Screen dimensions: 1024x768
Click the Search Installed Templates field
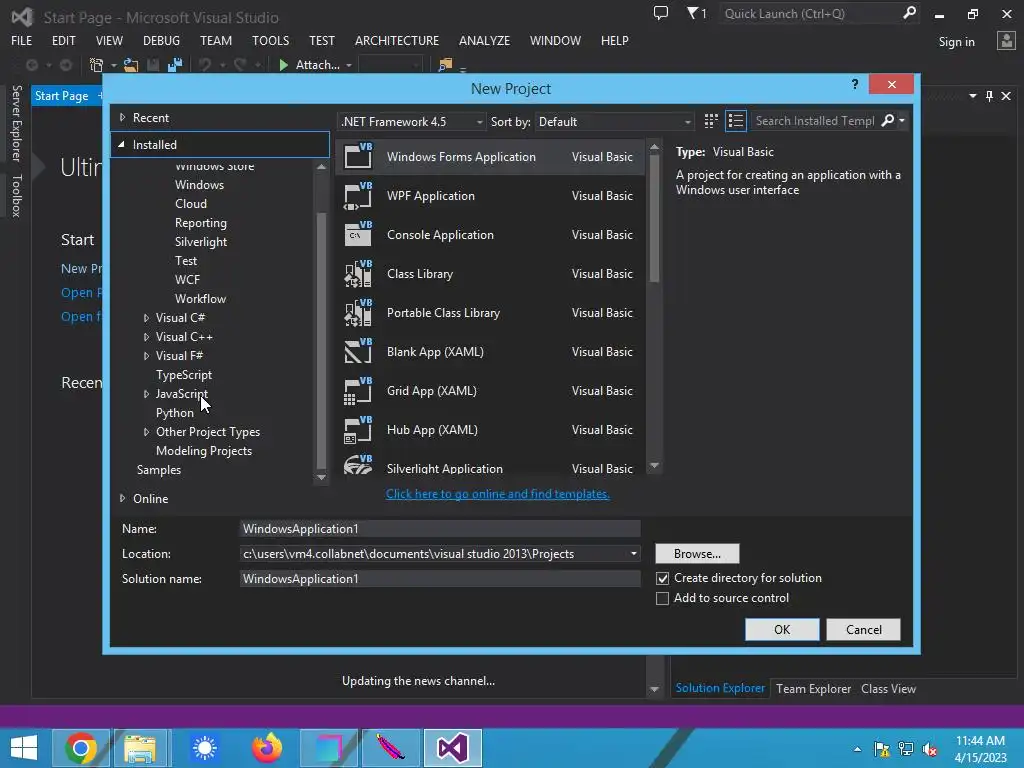point(814,121)
